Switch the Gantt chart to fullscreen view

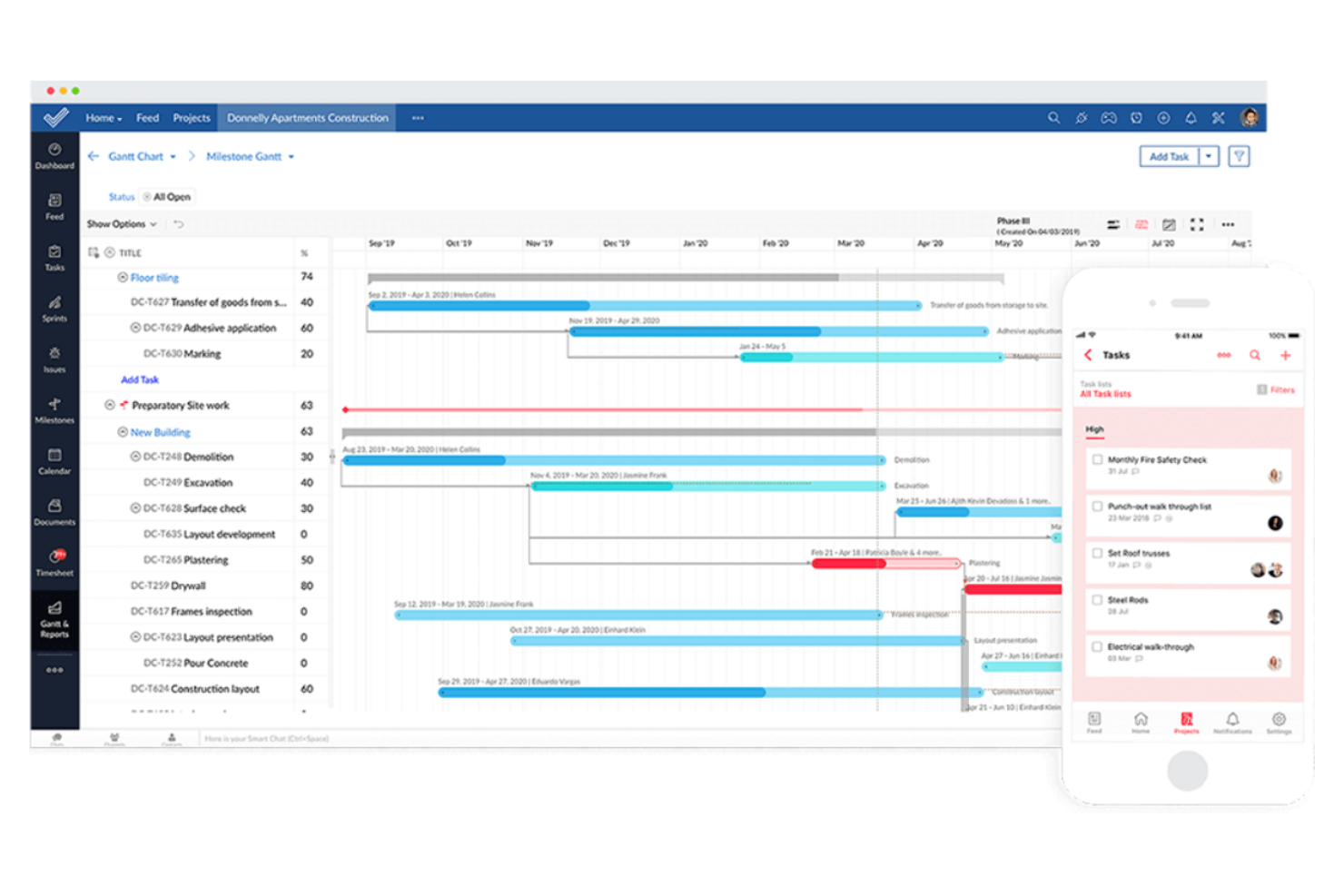pos(1197,224)
